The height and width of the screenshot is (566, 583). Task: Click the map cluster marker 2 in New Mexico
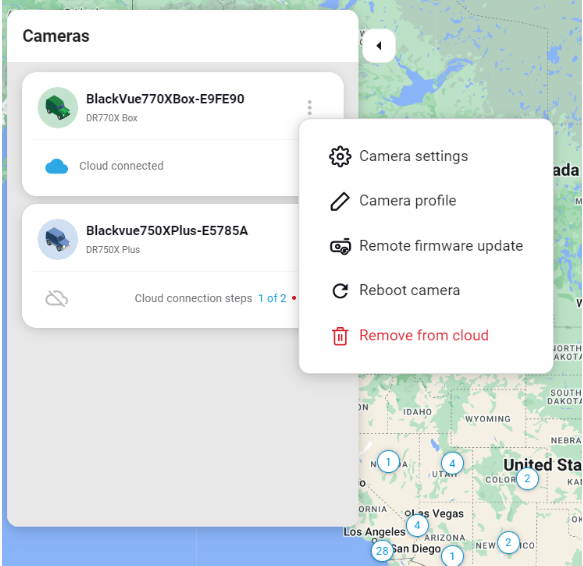(508, 543)
